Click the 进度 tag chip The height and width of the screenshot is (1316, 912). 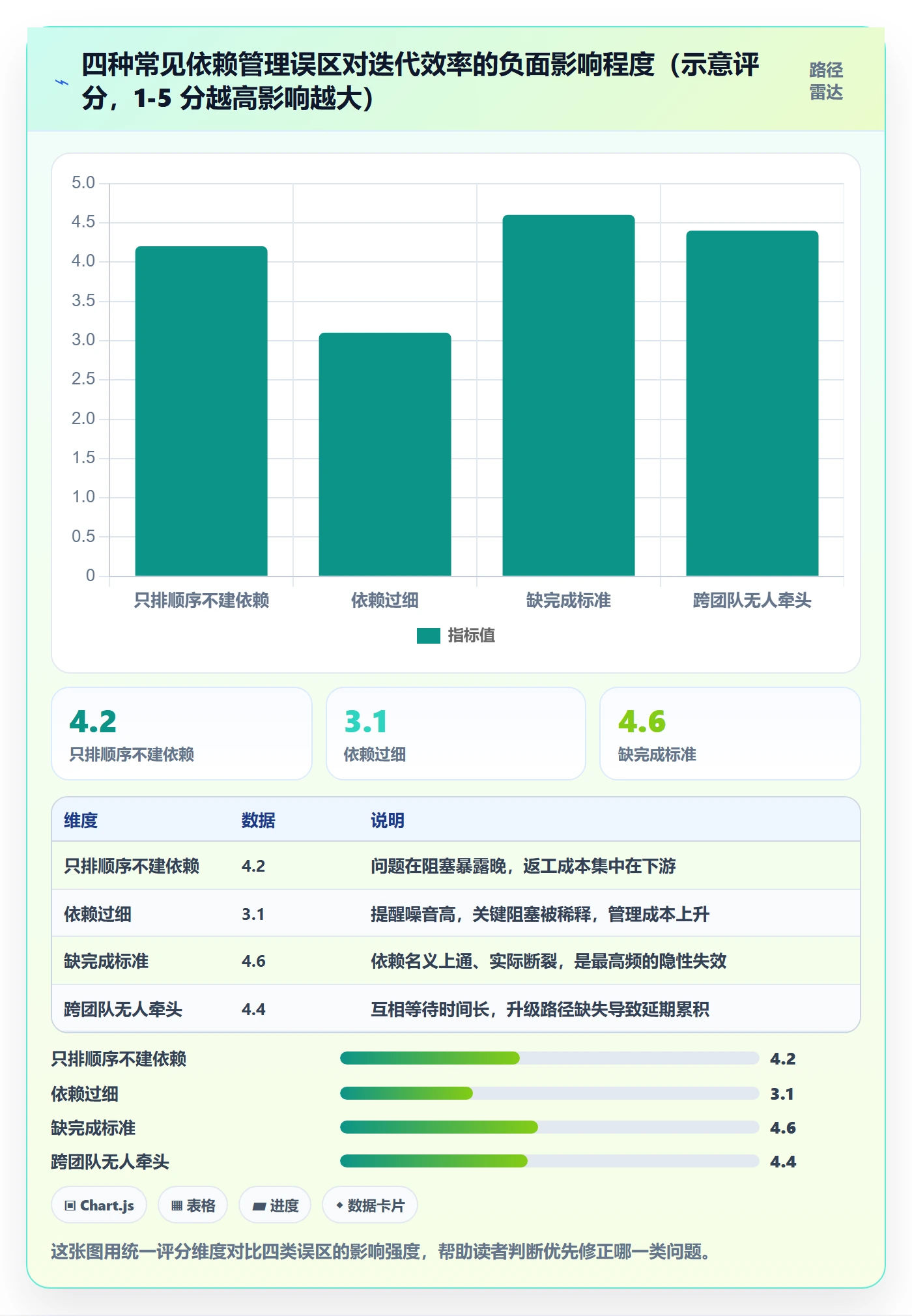pos(275,1205)
